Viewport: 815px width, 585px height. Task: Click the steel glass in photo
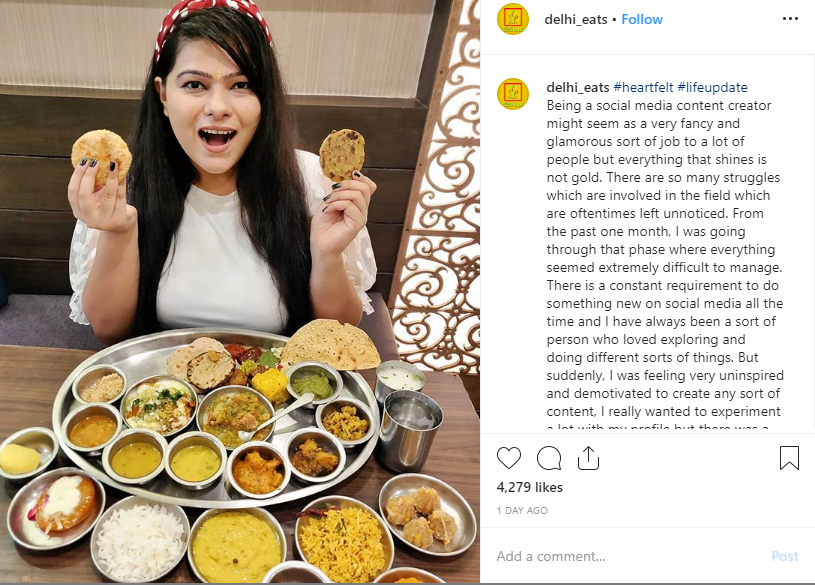click(410, 431)
